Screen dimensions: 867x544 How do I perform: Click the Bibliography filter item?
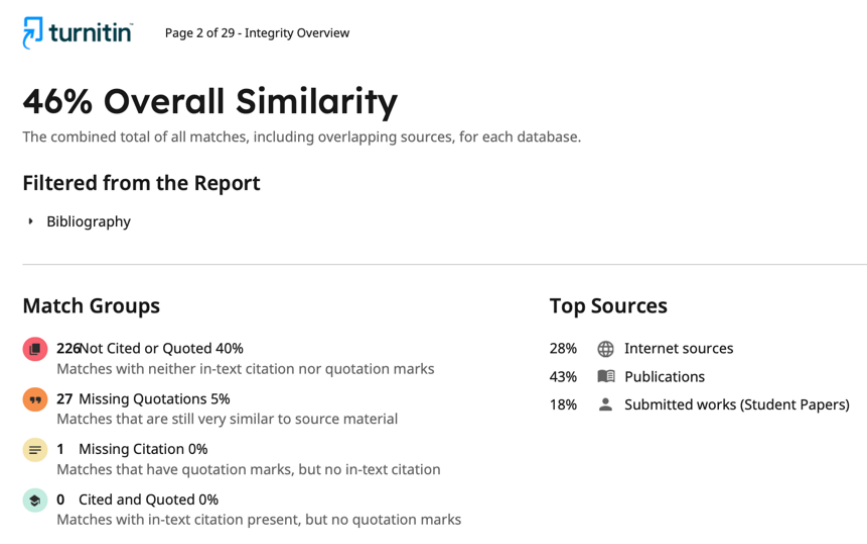(88, 222)
